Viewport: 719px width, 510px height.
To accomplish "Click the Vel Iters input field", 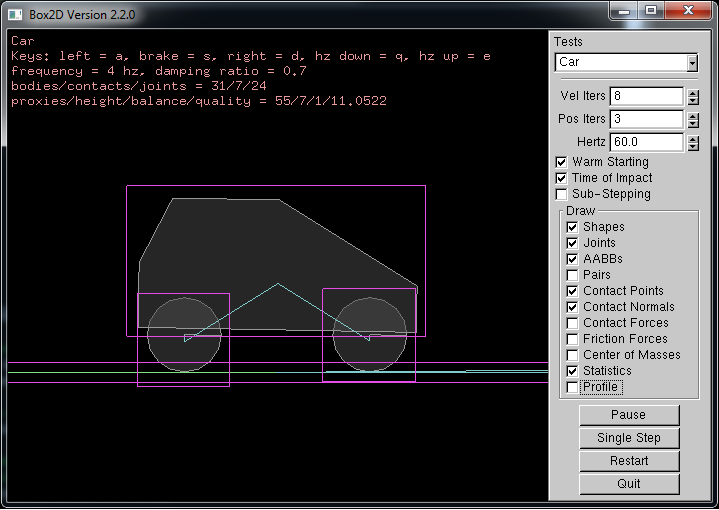I will coord(646,96).
